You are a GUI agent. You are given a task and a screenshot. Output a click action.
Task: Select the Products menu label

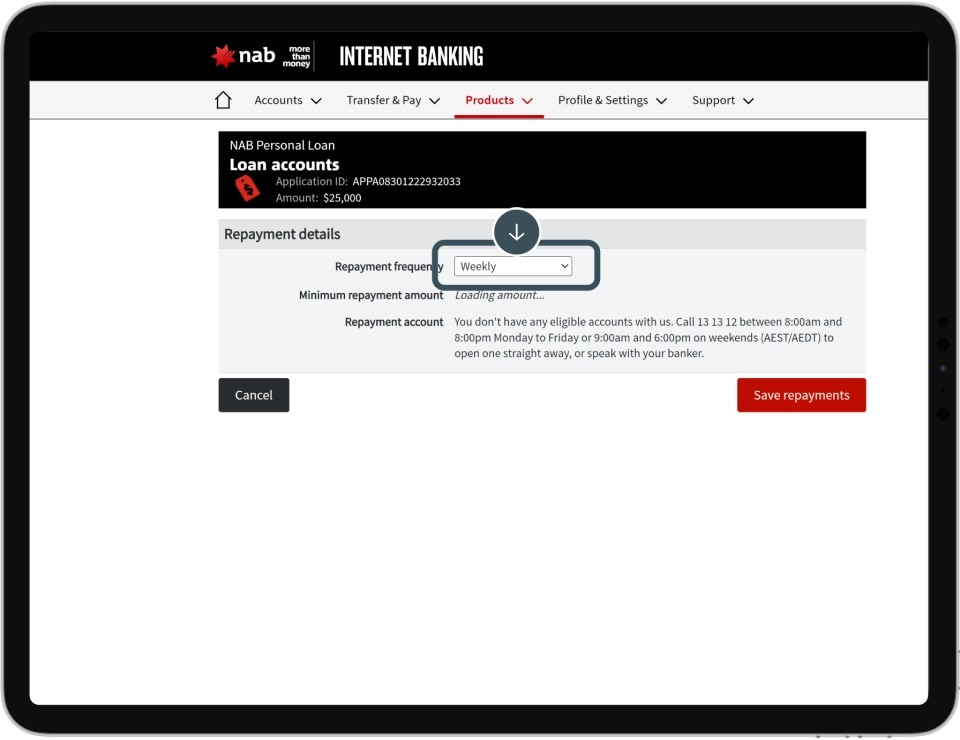[489, 100]
